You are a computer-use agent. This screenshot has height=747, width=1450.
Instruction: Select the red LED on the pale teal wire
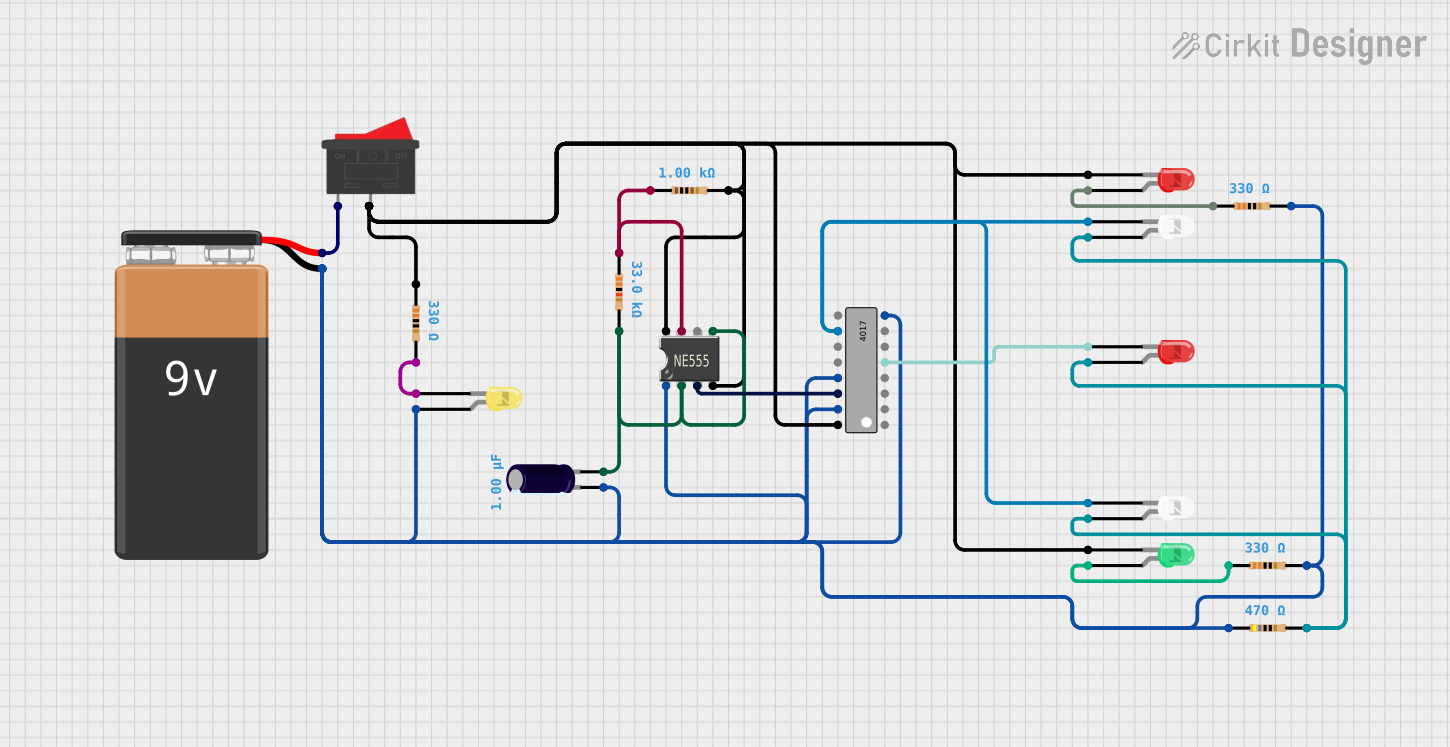(x=1176, y=352)
